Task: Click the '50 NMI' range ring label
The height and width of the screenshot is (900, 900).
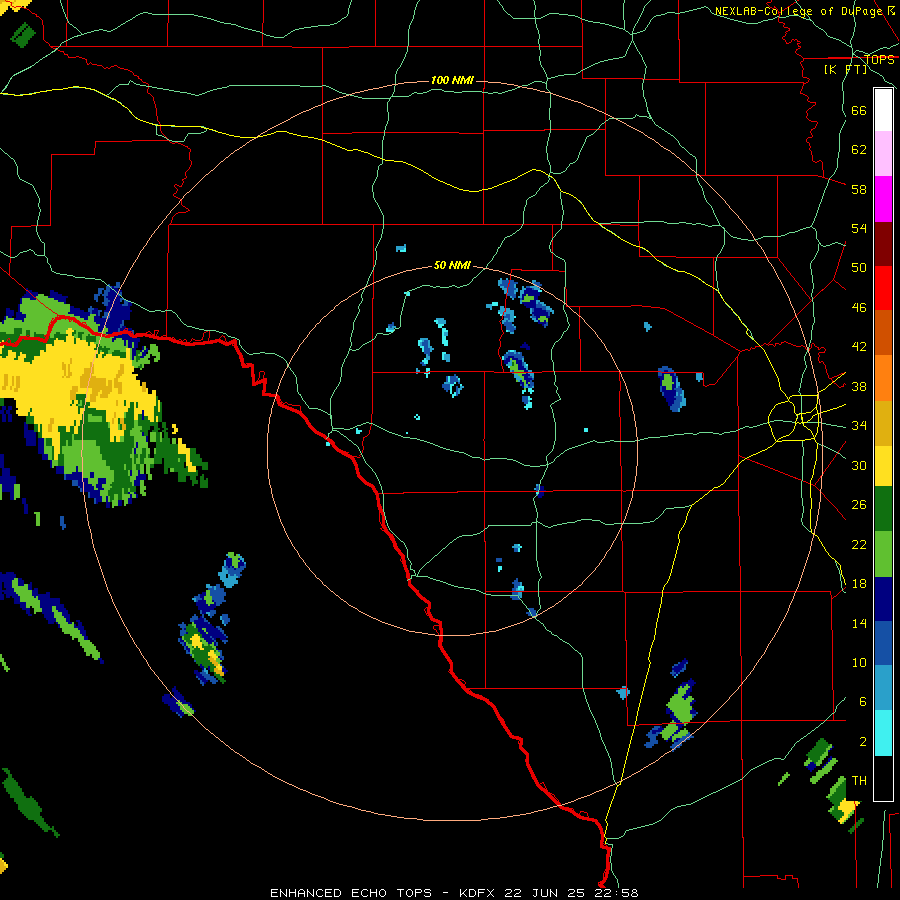Action: (x=452, y=265)
